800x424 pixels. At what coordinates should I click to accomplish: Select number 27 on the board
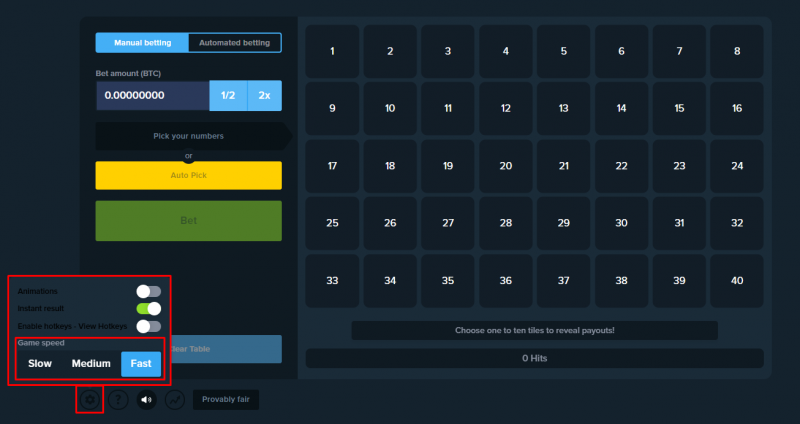tap(448, 223)
